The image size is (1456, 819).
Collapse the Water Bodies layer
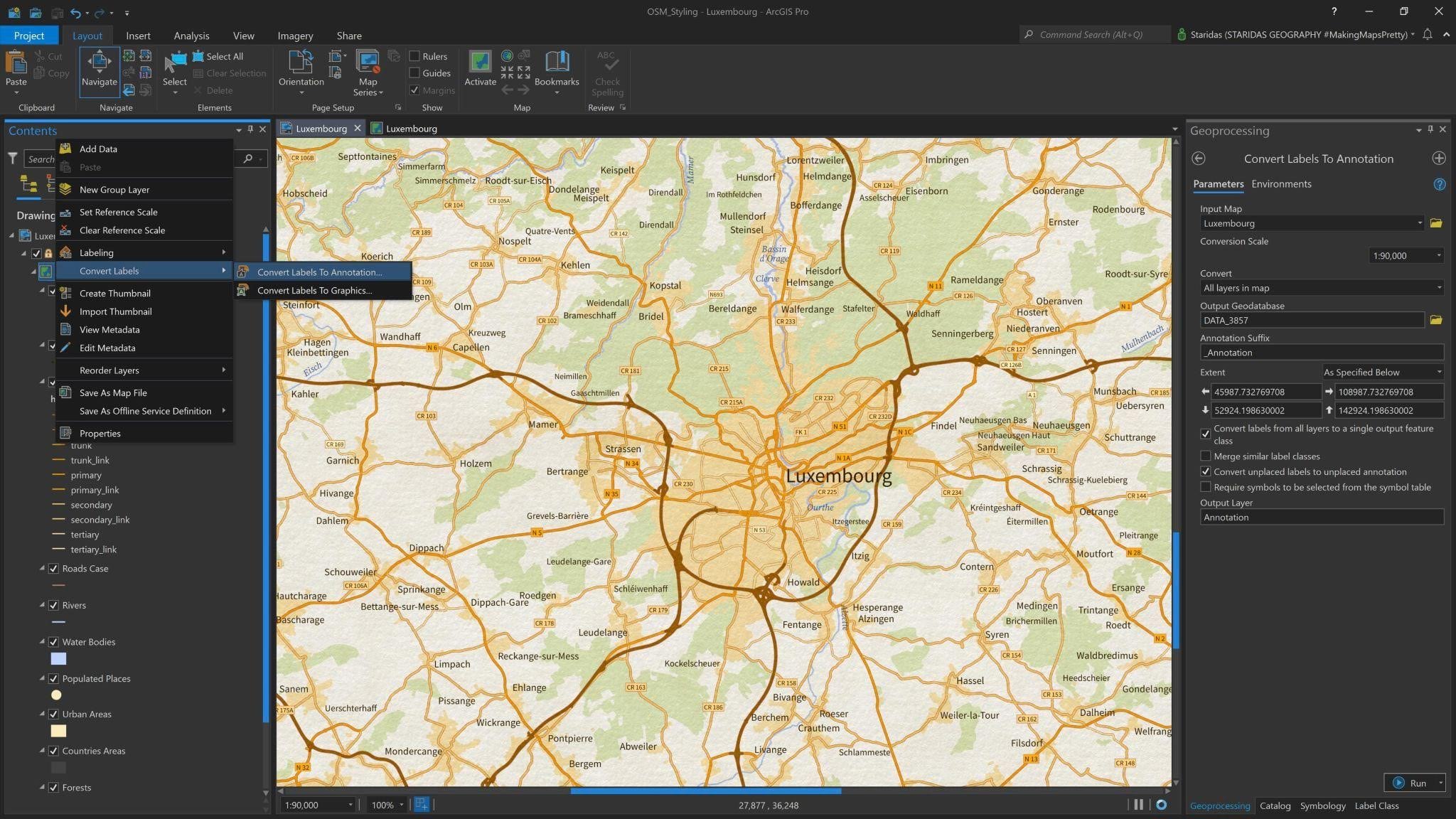(42, 641)
